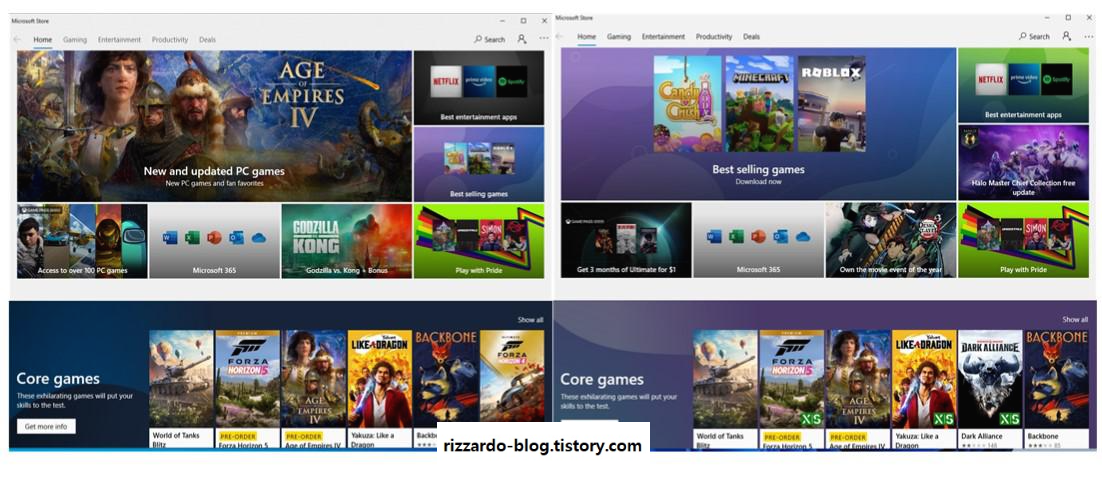Click Search in the left Store window
The image size is (1102, 480).
pyautogui.click(x=490, y=39)
